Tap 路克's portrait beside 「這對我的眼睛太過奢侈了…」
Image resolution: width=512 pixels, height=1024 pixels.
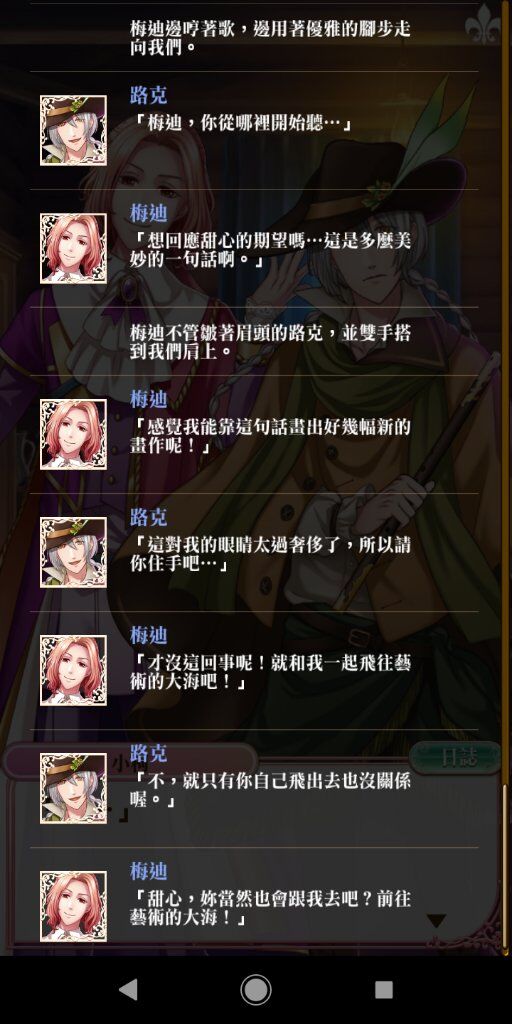coord(73,552)
